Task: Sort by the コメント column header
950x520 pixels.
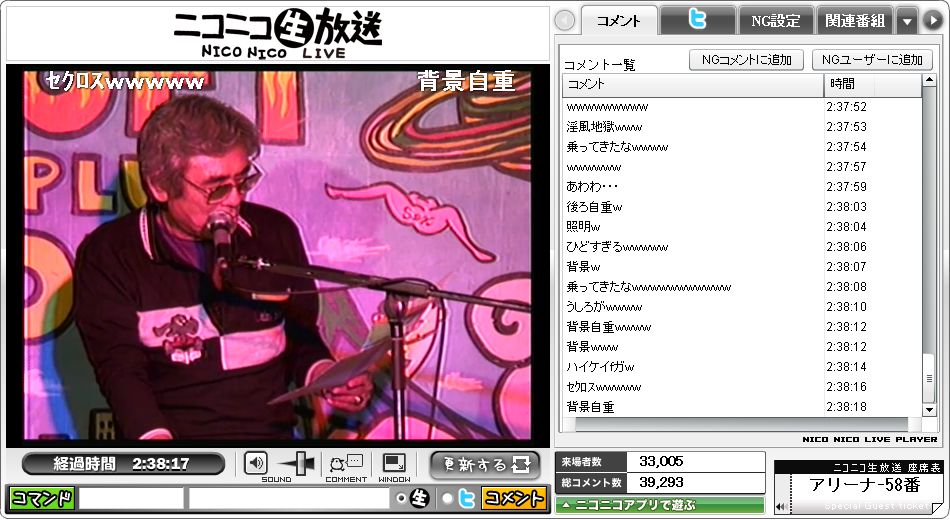Action: [x=693, y=84]
